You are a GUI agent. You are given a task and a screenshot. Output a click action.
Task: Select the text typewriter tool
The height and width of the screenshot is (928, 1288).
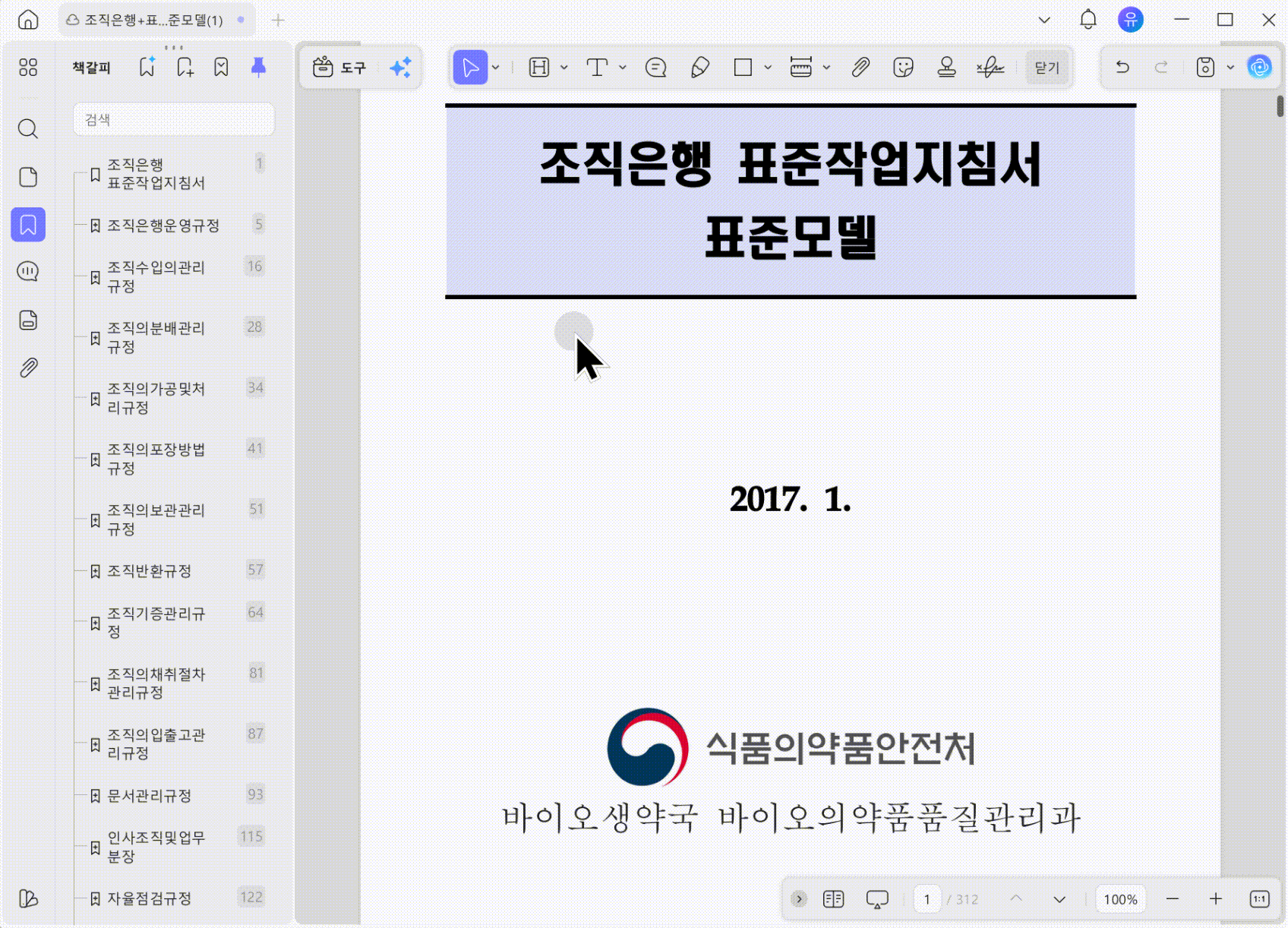coord(598,68)
